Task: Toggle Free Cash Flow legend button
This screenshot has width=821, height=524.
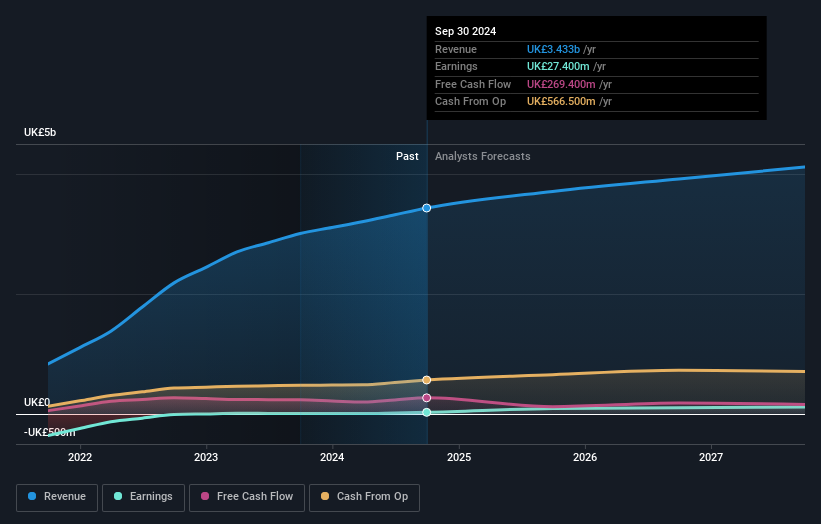Action: (247, 497)
